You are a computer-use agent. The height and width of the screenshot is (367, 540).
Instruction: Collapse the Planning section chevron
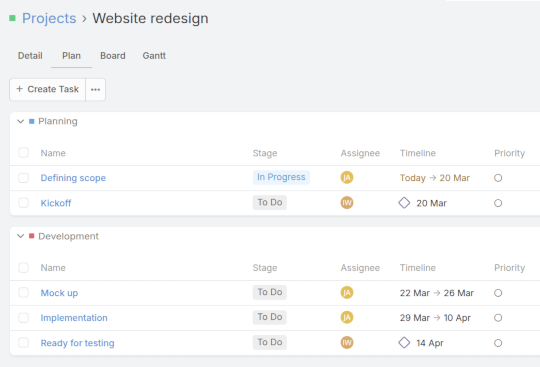click(x=21, y=121)
